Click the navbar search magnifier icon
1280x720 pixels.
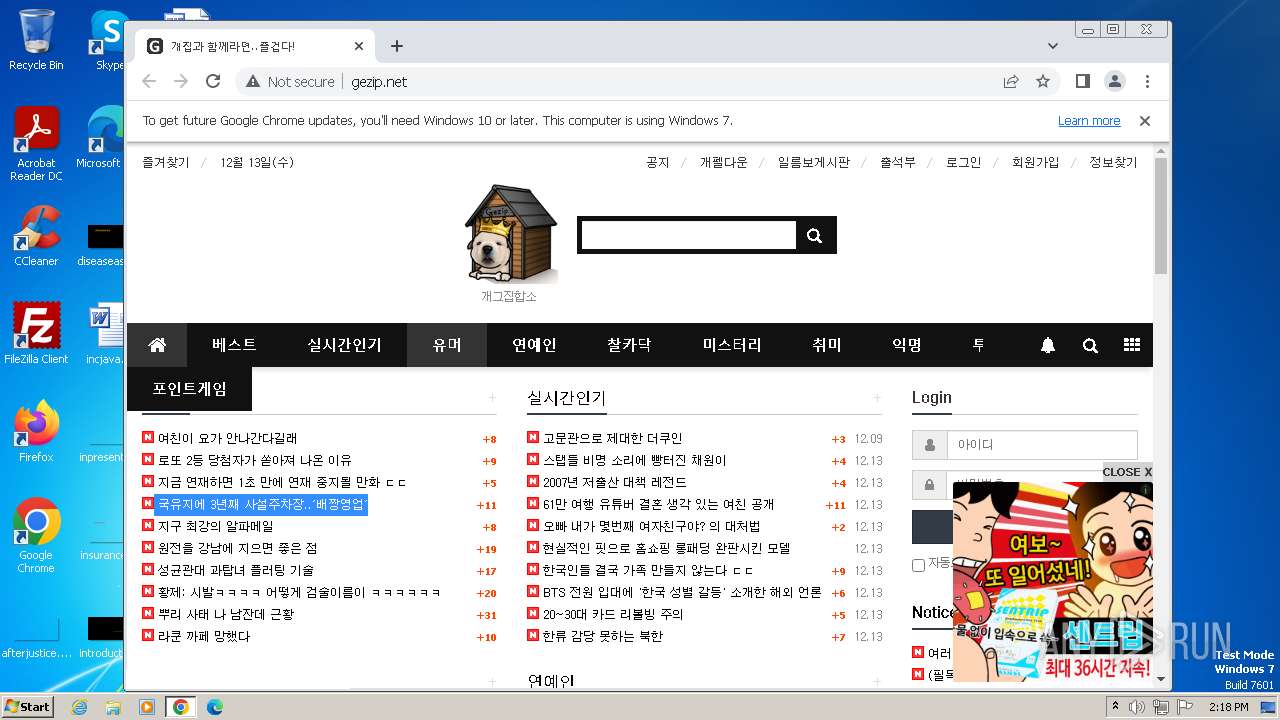[x=1090, y=345]
